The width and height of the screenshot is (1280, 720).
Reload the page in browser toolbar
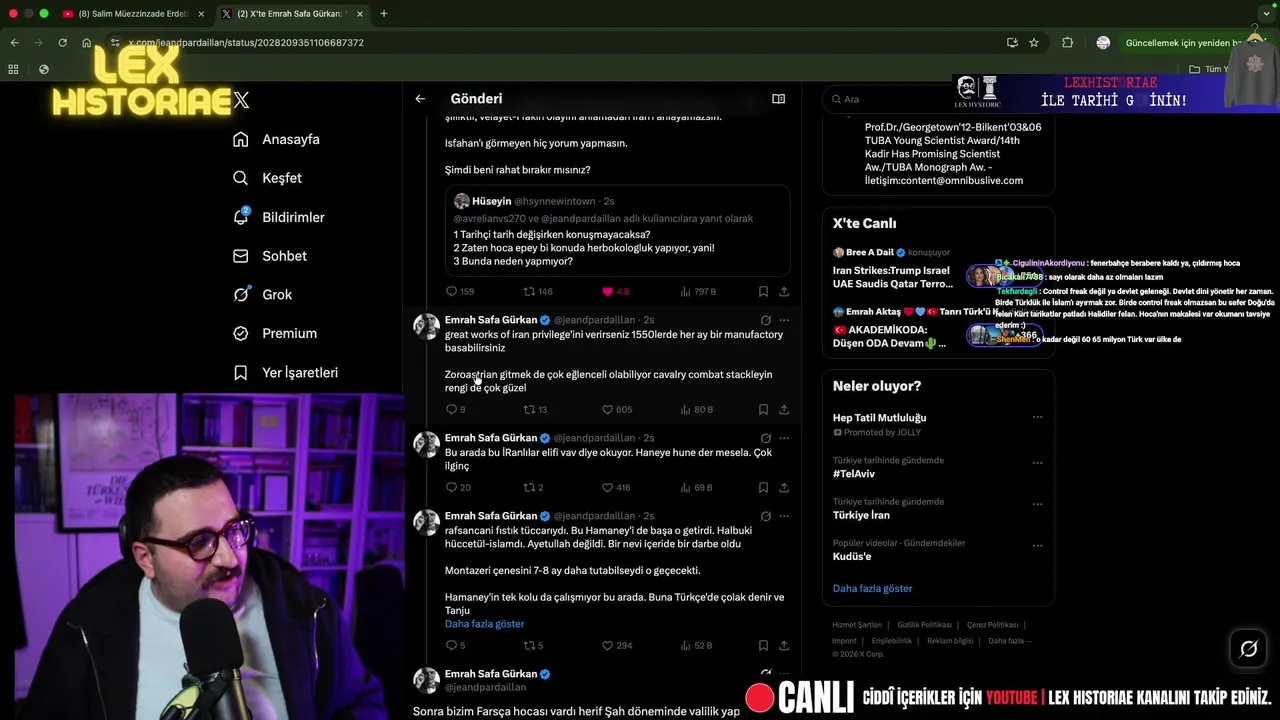click(62, 43)
